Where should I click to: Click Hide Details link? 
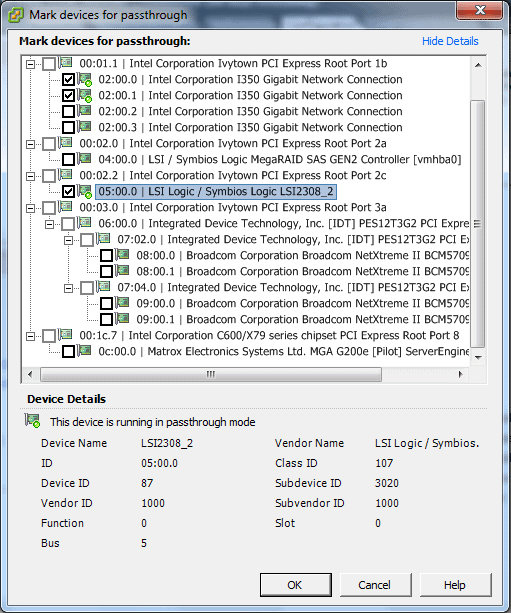(x=450, y=41)
